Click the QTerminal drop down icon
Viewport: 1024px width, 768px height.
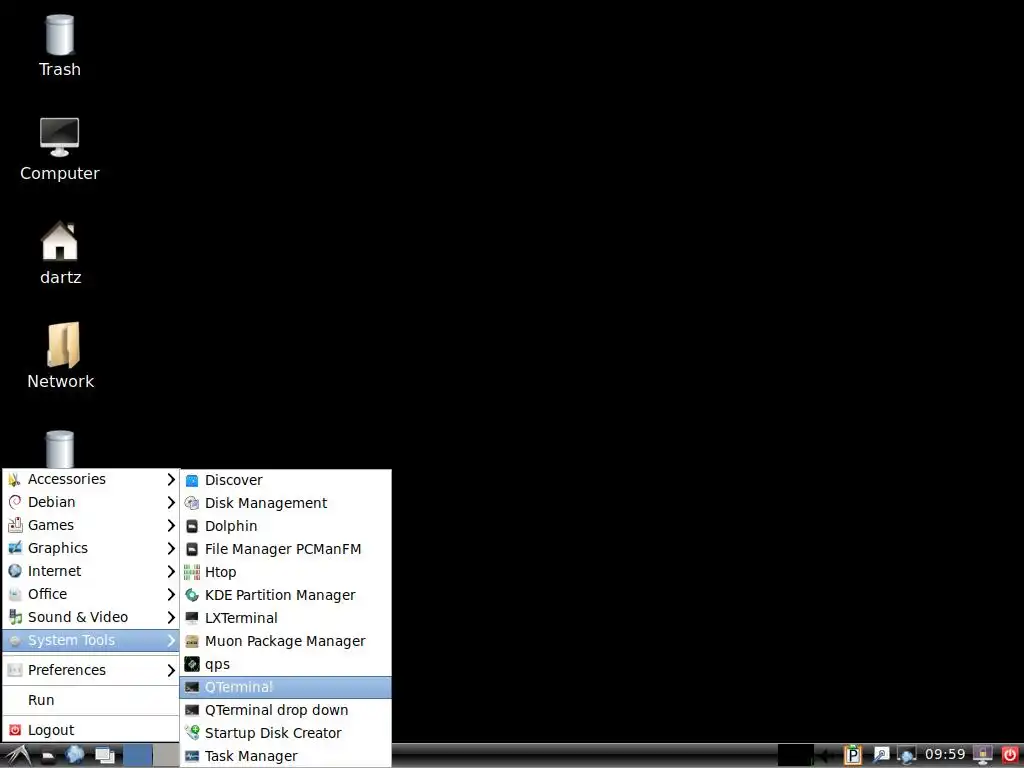(192, 711)
